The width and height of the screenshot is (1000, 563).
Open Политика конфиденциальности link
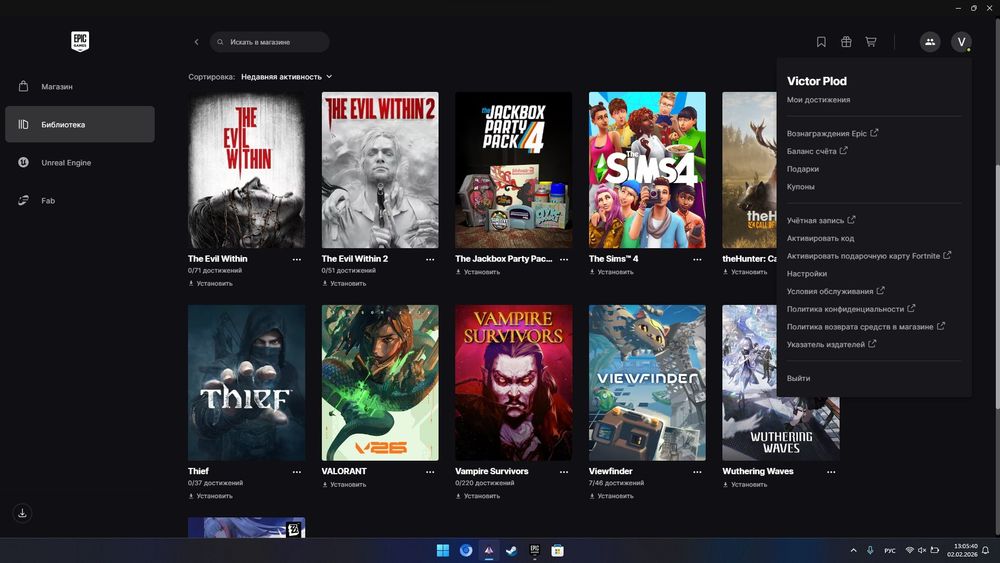coord(851,309)
